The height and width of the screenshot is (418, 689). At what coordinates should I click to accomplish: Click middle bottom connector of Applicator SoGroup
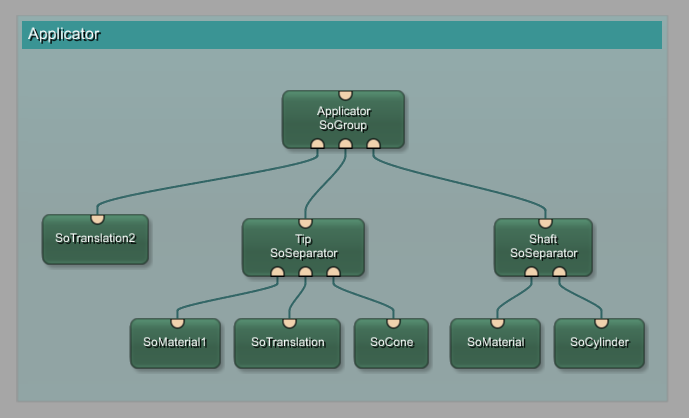click(345, 143)
